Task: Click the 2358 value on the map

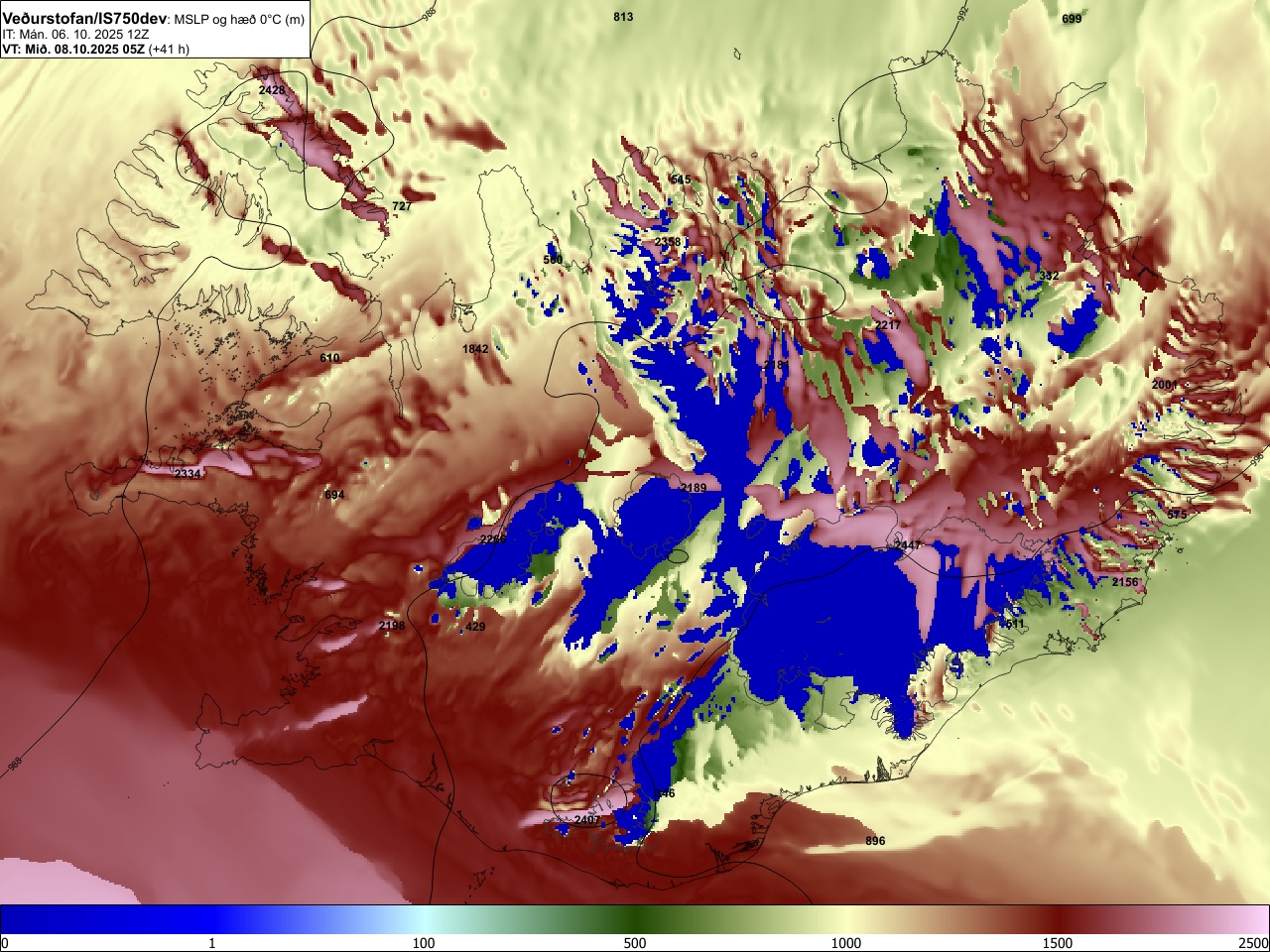Action: click(x=668, y=242)
